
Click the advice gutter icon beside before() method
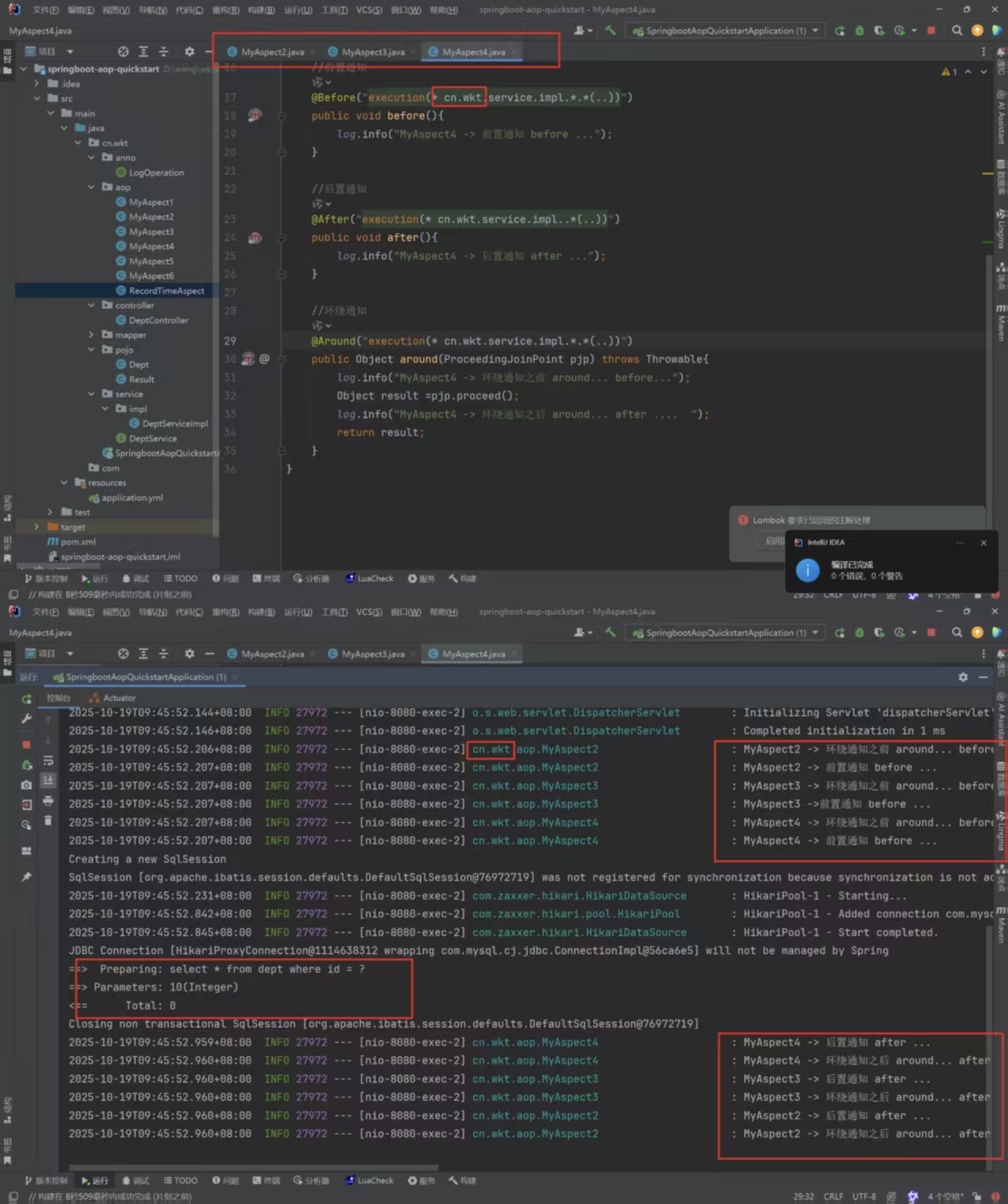coord(255,116)
